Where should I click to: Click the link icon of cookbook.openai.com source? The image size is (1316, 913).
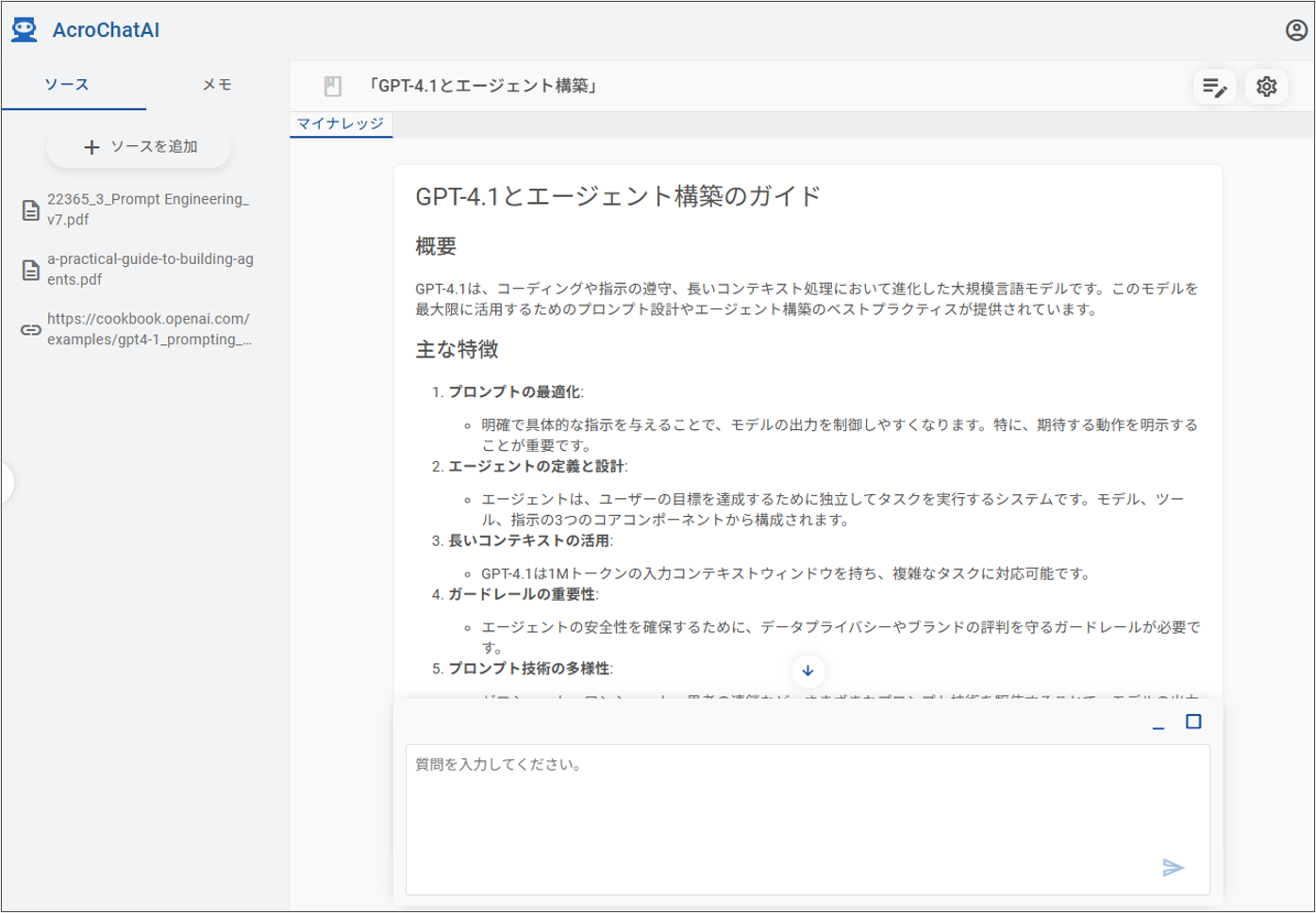point(31,330)
